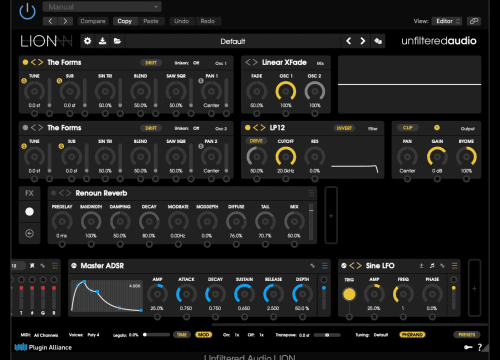500x360 pixels.
Task: Load the previous LION preset arrow
Action: (x=349, y=41)
